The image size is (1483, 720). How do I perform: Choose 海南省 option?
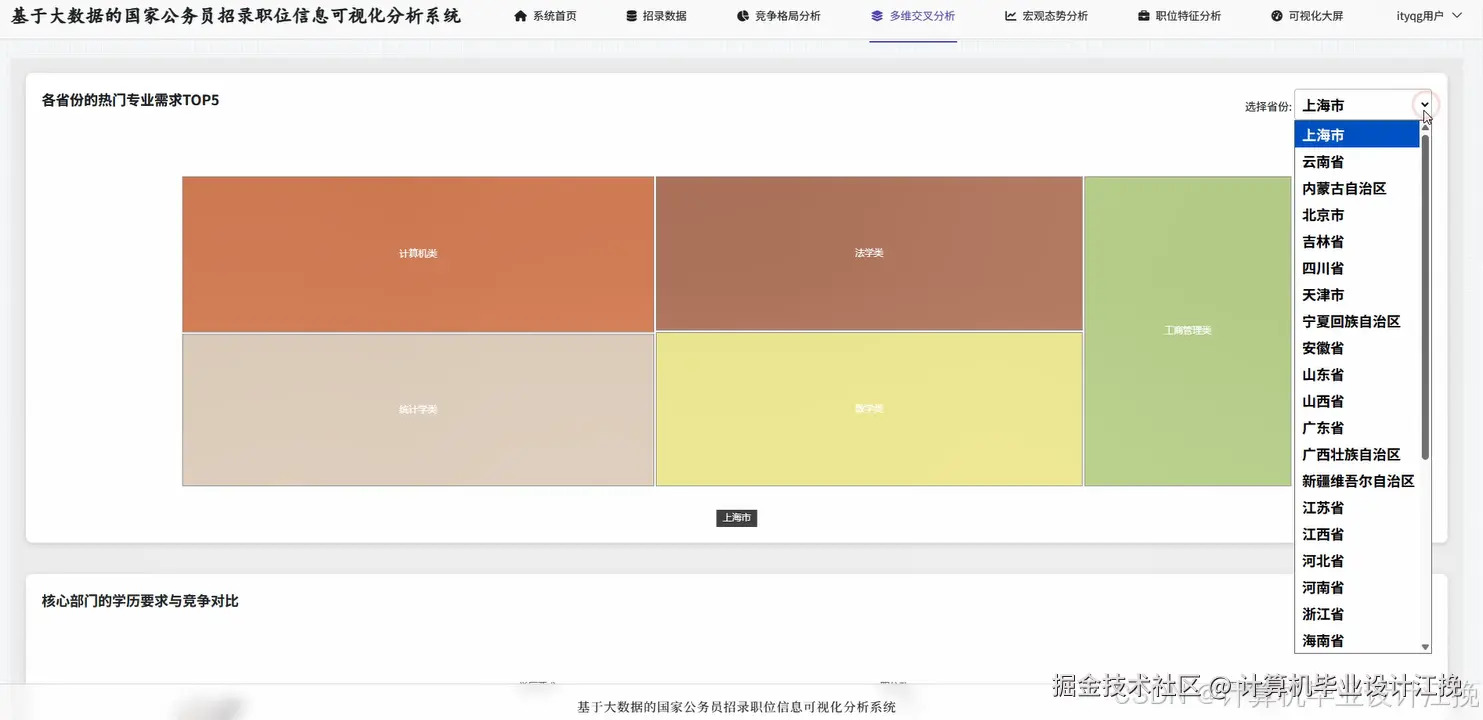pyautogui.click(x=1357, y=640)
